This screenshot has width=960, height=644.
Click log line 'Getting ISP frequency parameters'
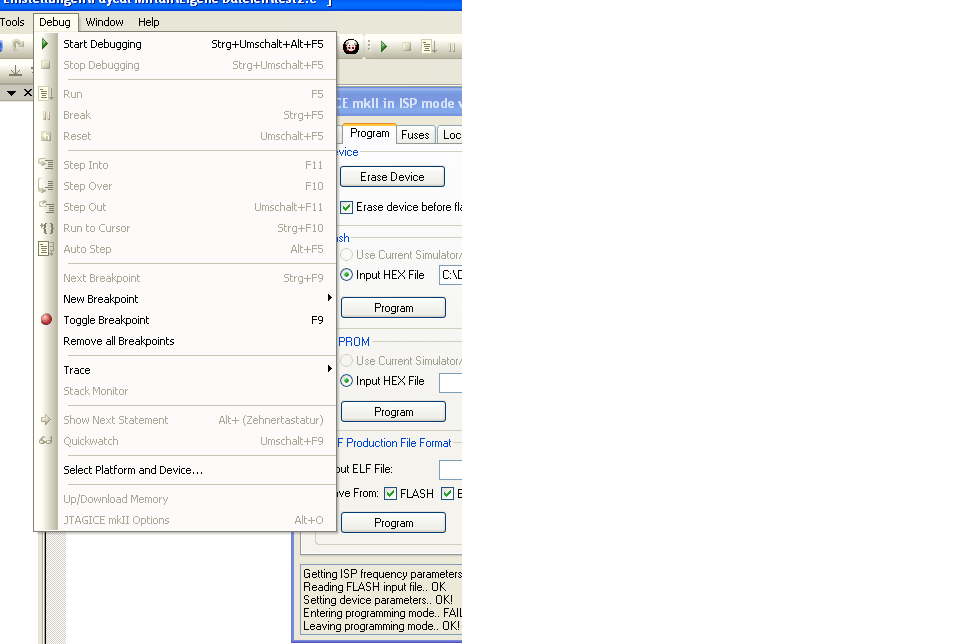pos(382,574)
